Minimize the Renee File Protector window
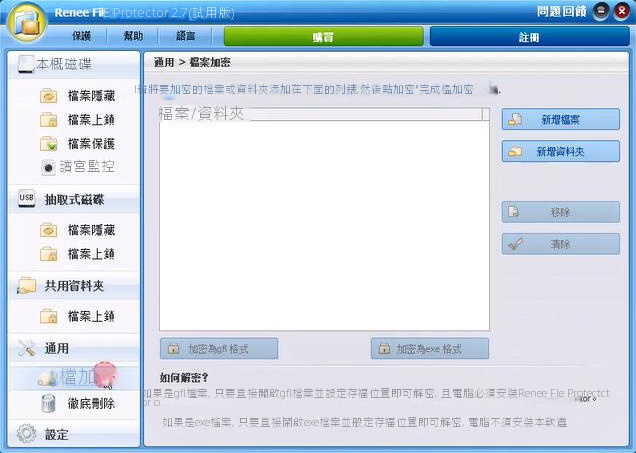Image resolution: width=636 pixels, height=453 pixels. click(x=601, y=11)
